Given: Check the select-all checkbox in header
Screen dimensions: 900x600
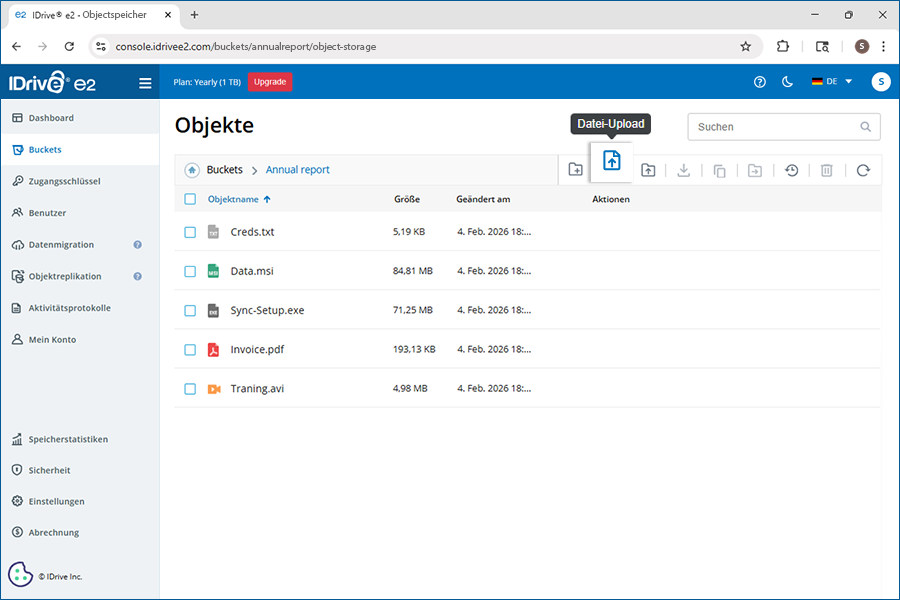Looking at the screenshot, I should [190, 199].
